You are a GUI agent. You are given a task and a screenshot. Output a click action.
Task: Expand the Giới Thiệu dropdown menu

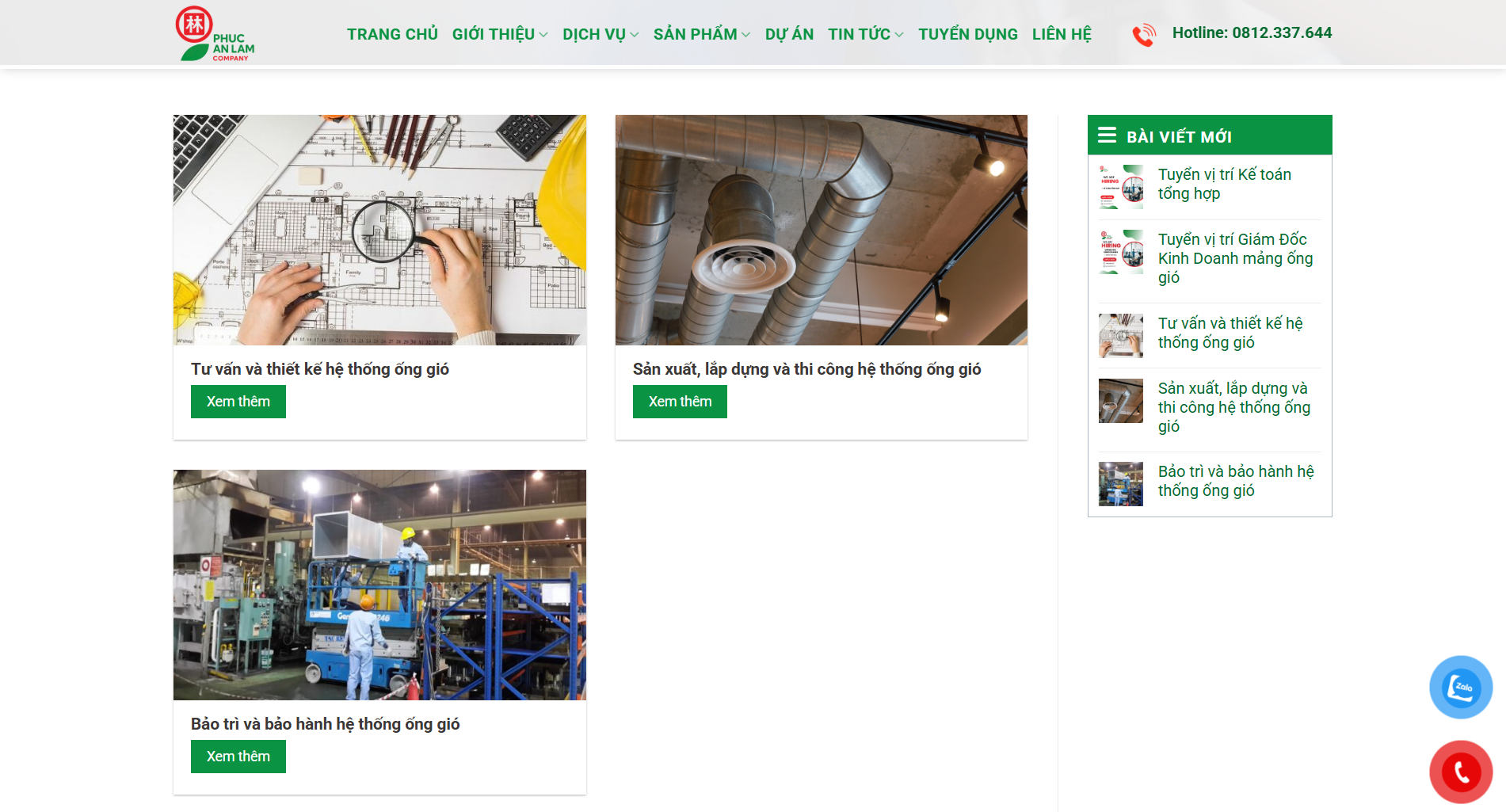pyautogui.click(x=499, y=34)
